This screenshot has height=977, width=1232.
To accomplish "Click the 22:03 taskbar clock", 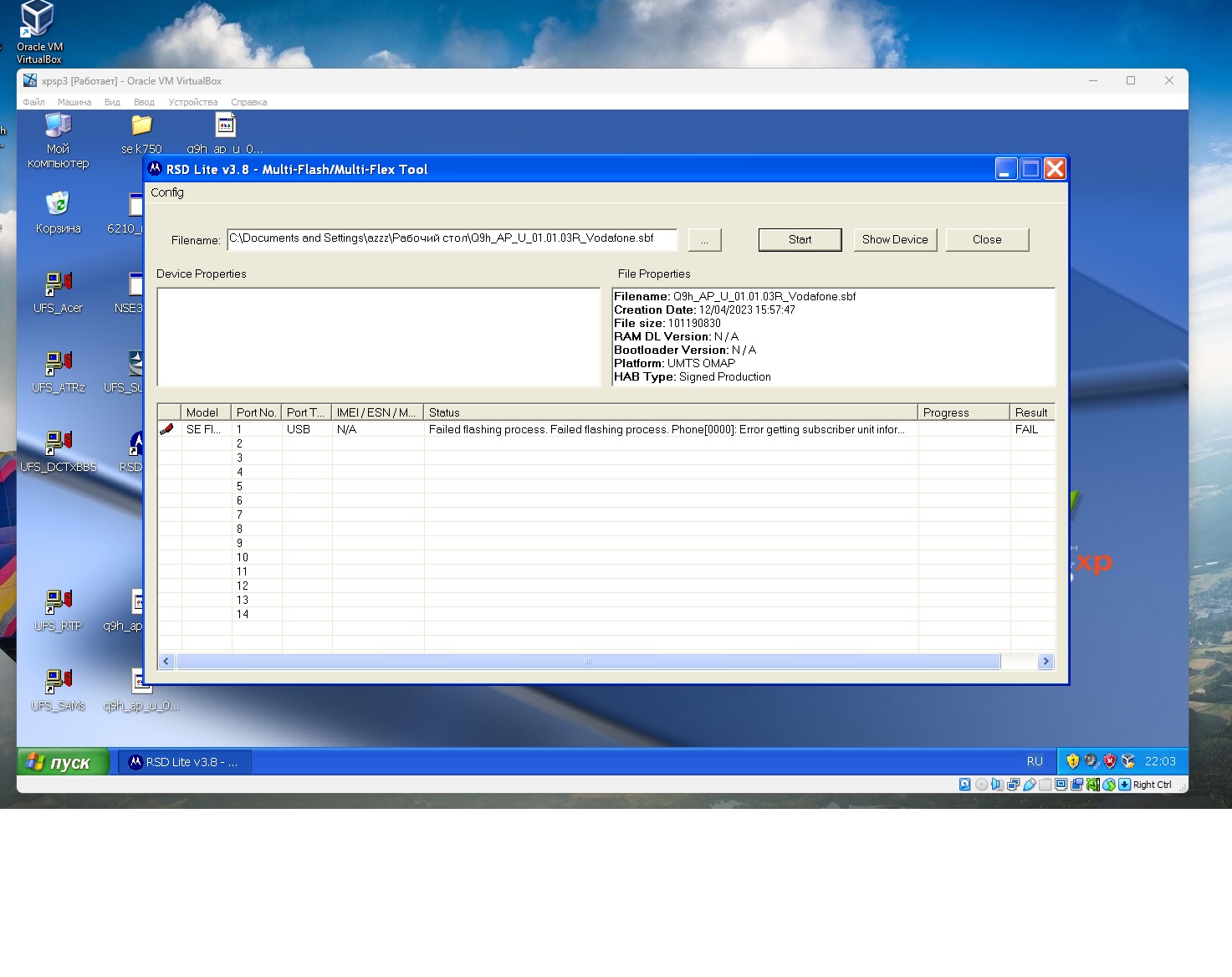I will (x=1160, y=761).
